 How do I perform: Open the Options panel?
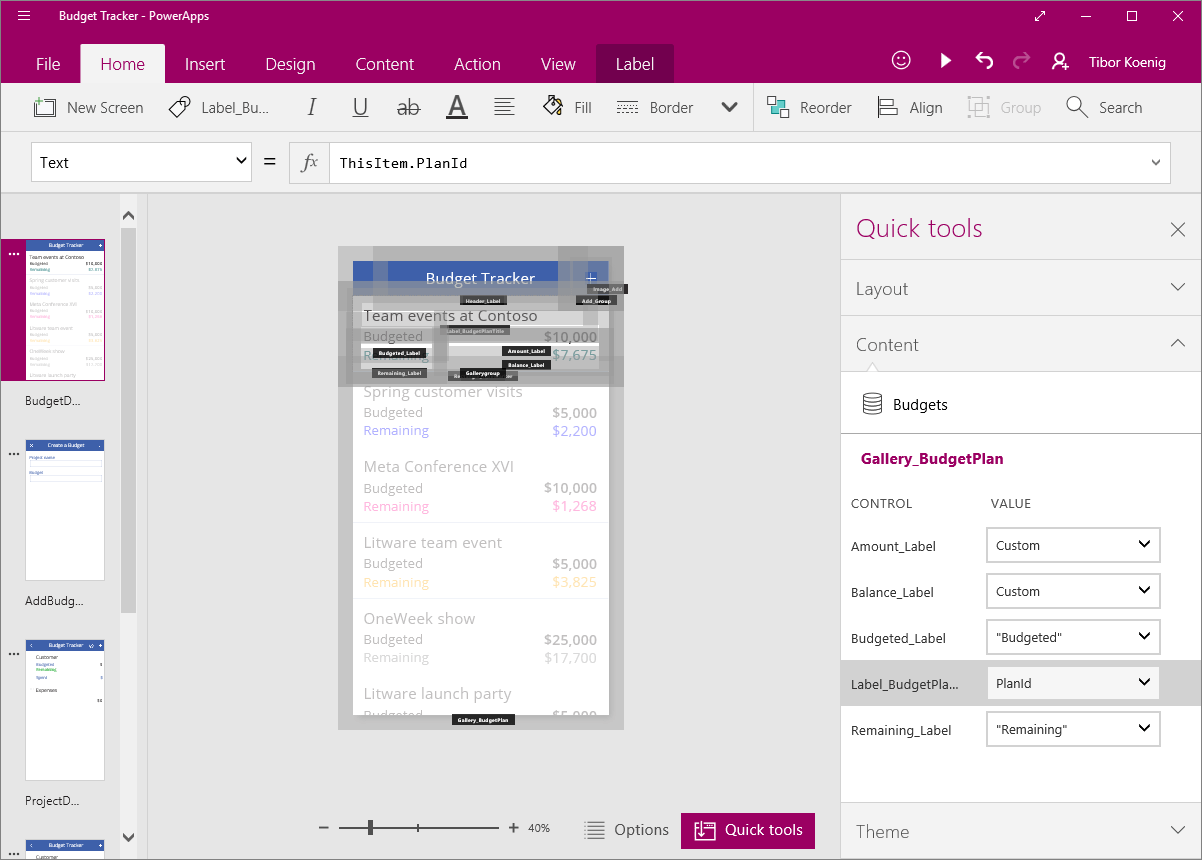point(627,830)
